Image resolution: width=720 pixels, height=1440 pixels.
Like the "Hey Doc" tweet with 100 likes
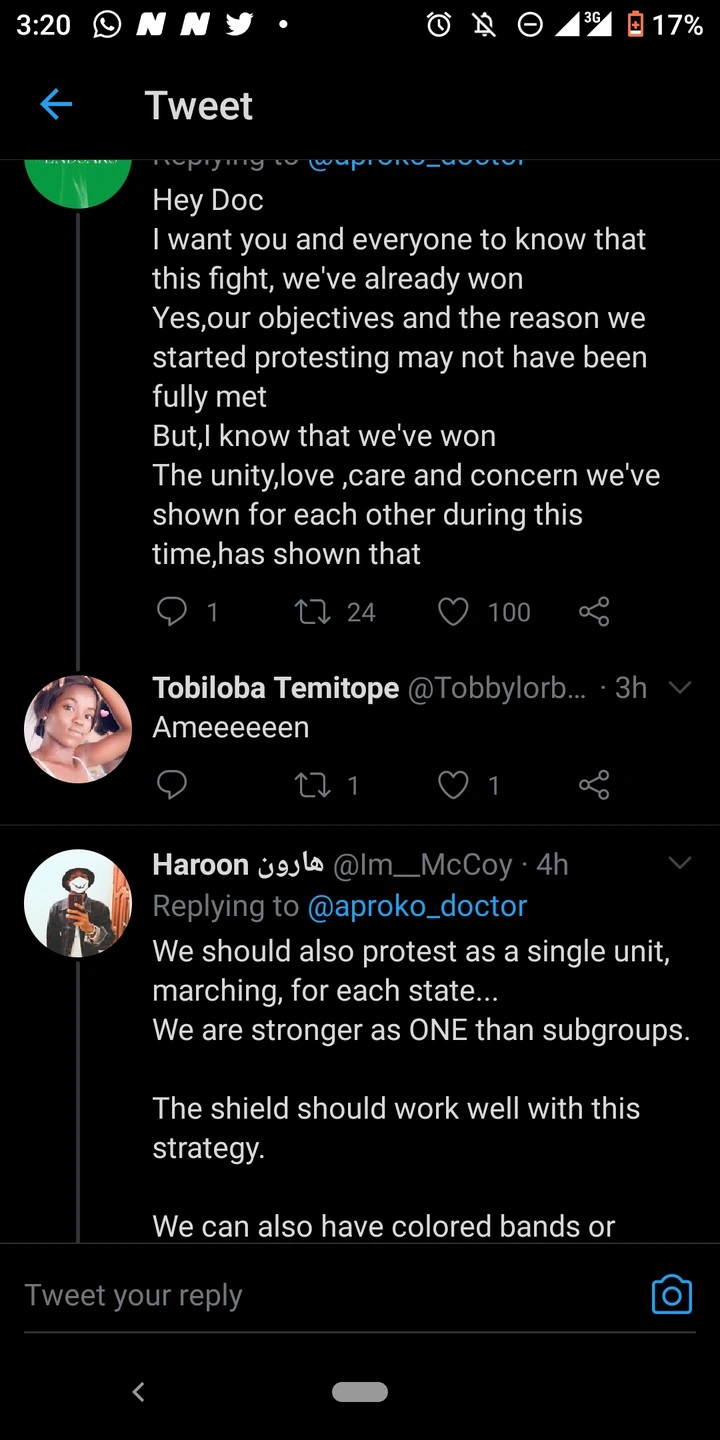pos(453,611)
